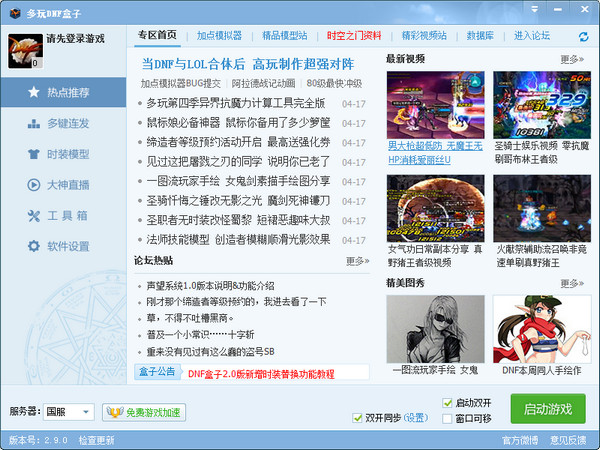Toggle the 双开同步 checkbox
Viewport: 600px width, 450px height.
point(357,417)
